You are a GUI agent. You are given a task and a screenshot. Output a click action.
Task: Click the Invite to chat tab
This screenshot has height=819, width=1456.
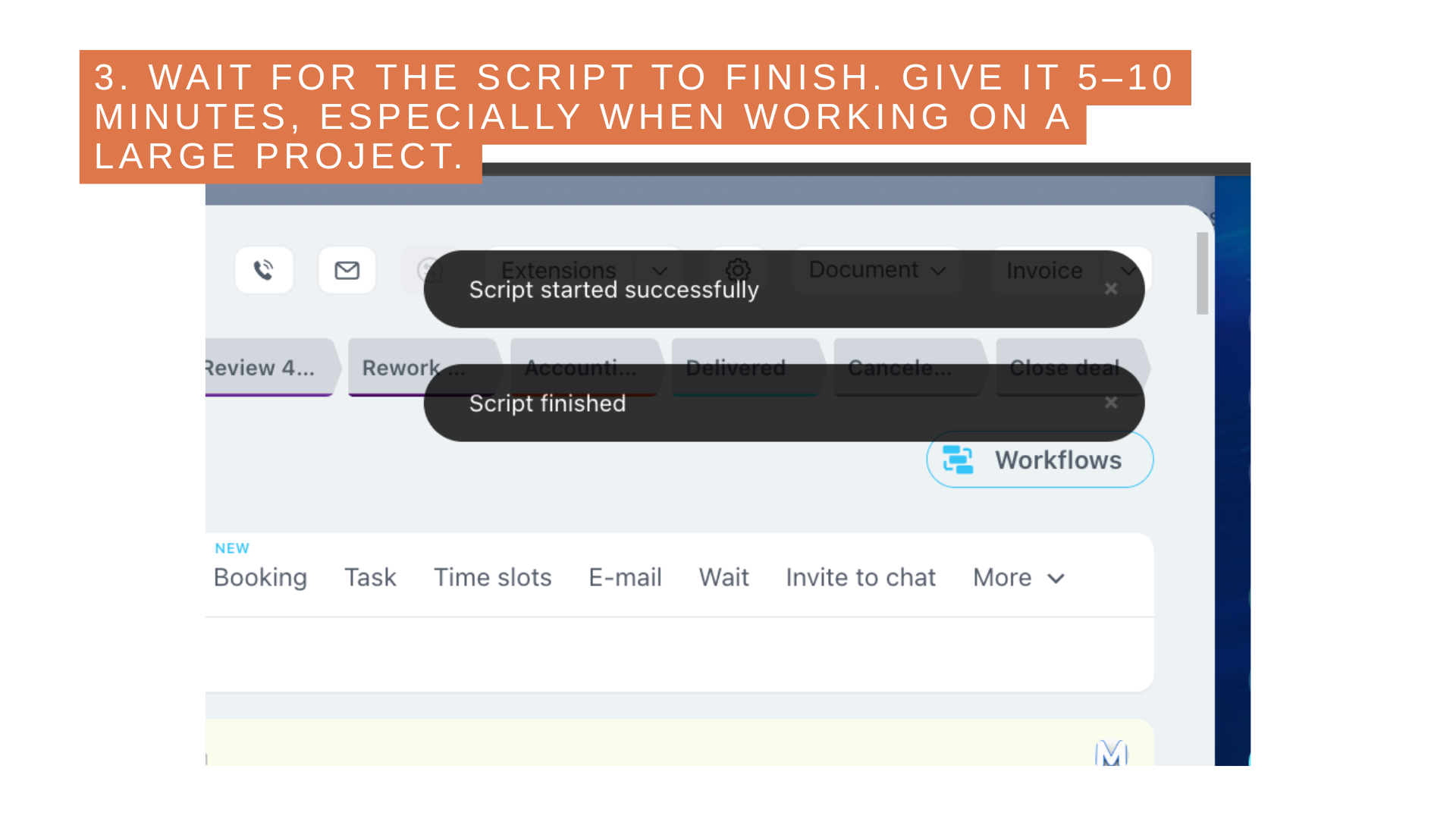861,578
